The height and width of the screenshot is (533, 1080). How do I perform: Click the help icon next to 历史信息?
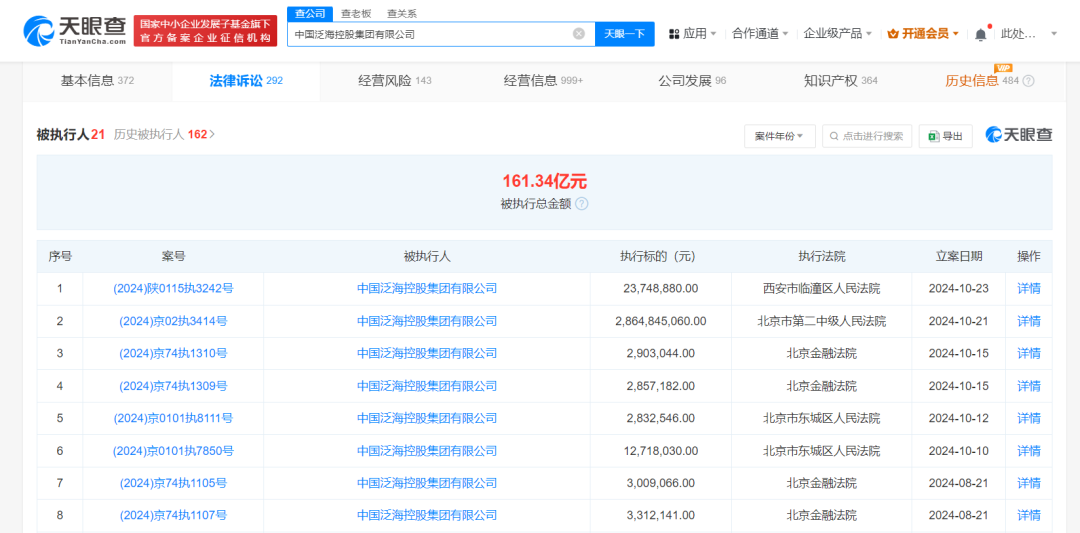(1028, 81)
